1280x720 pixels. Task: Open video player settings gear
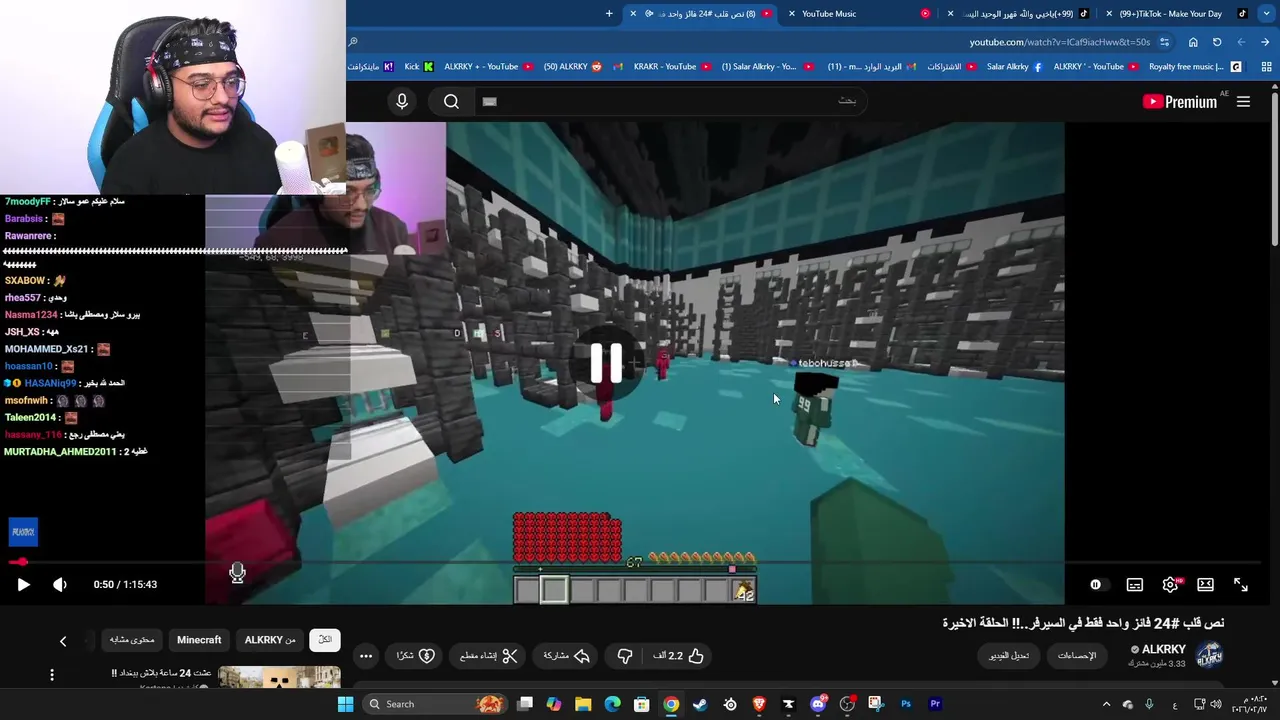[x=1170, y=585]
